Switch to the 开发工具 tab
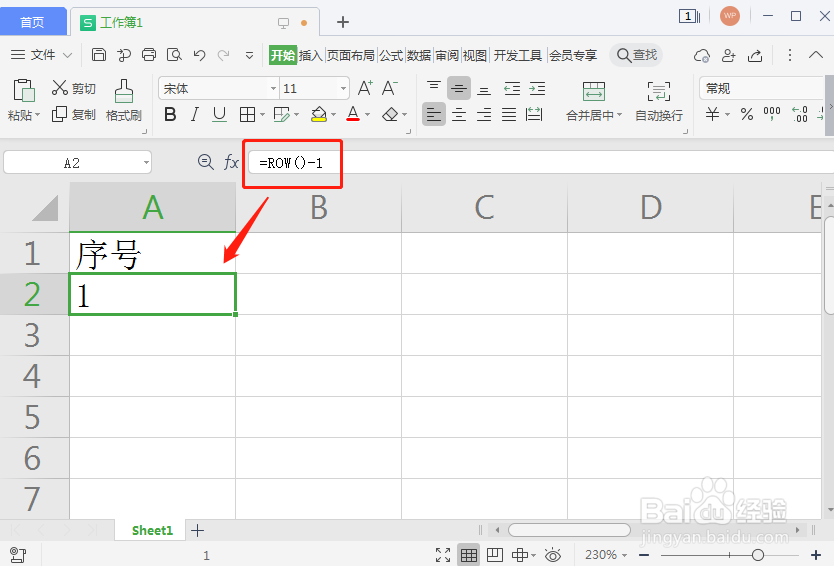Screen dimensions: 834x566 518,55
